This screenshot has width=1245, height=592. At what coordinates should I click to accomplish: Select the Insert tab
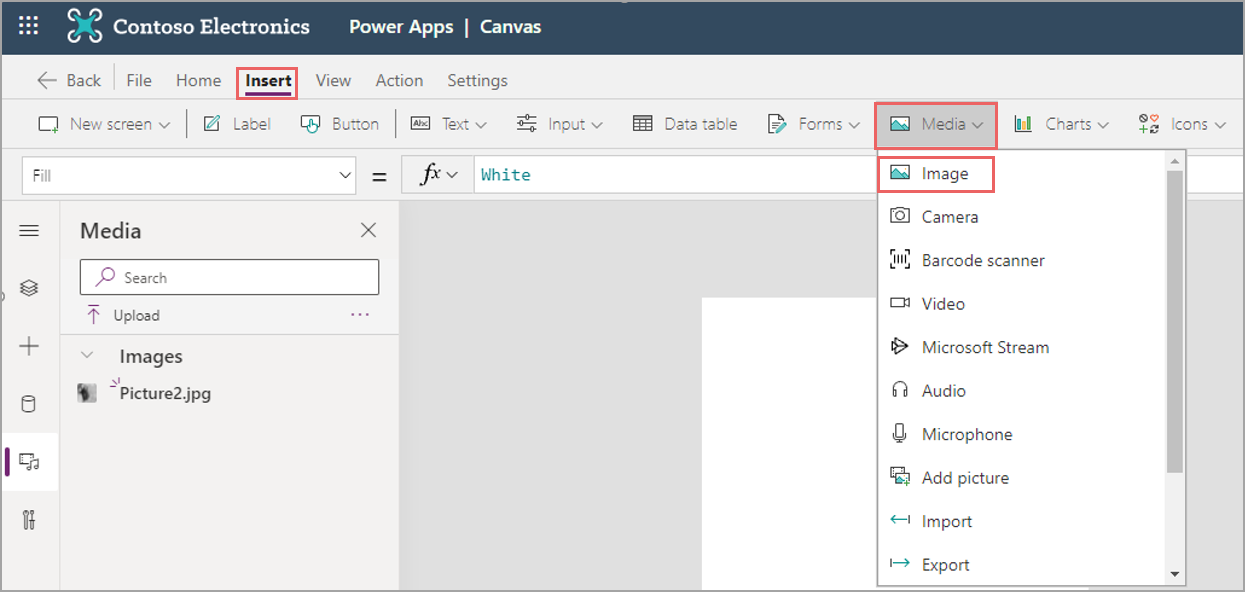268,81
